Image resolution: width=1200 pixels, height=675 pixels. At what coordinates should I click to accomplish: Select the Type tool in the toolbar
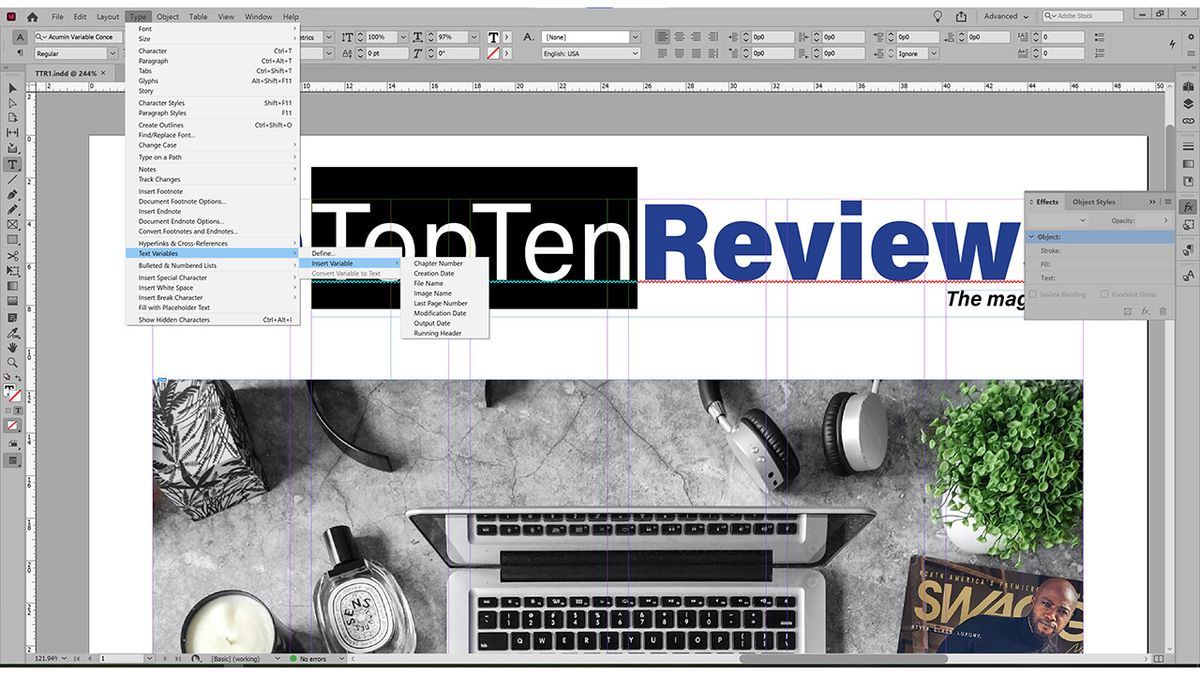coord(14,166)
